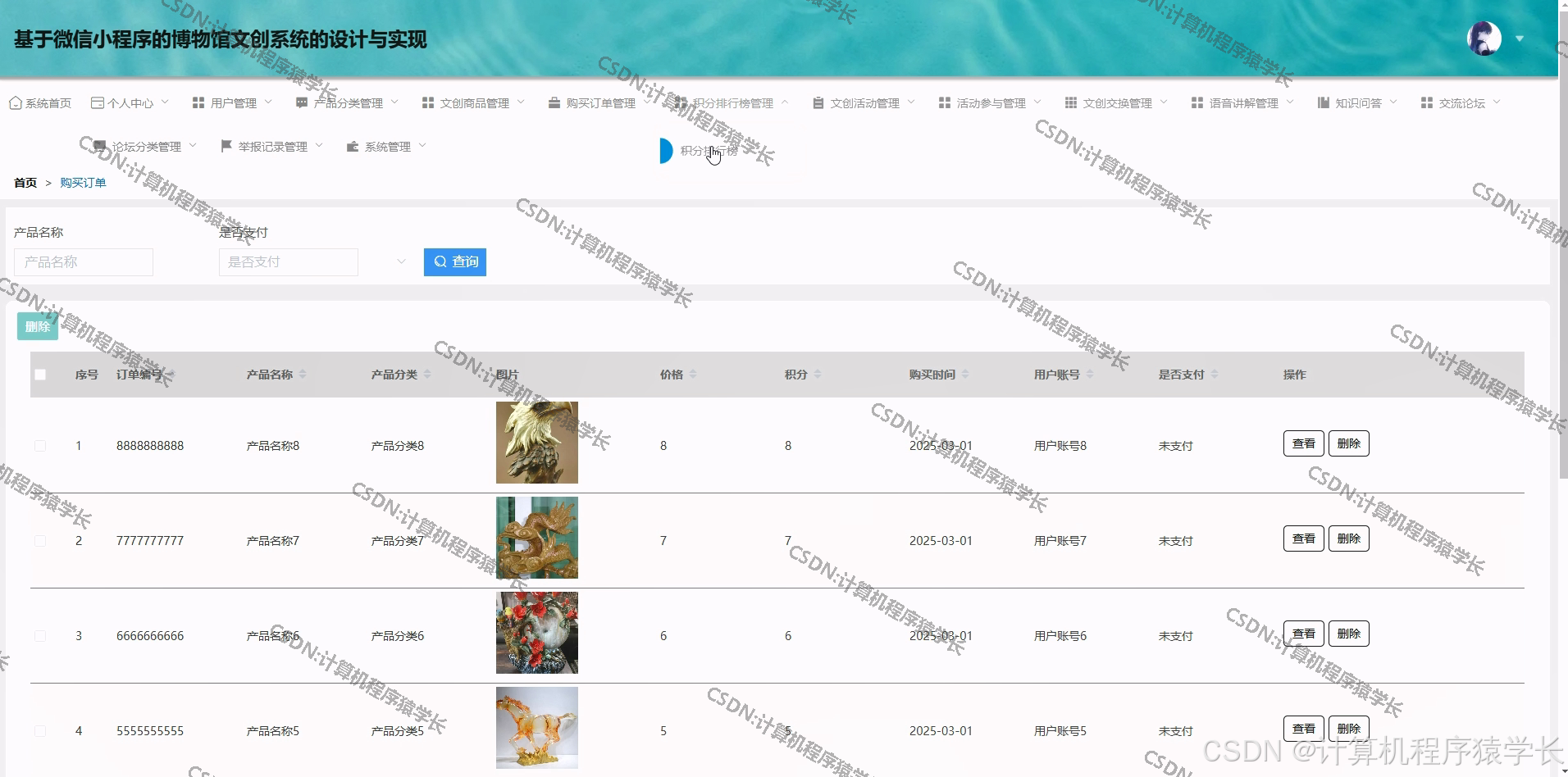The image size is (1568, 777).
Task: Check the row for order 7777777777
Action: tap(40, 541)
